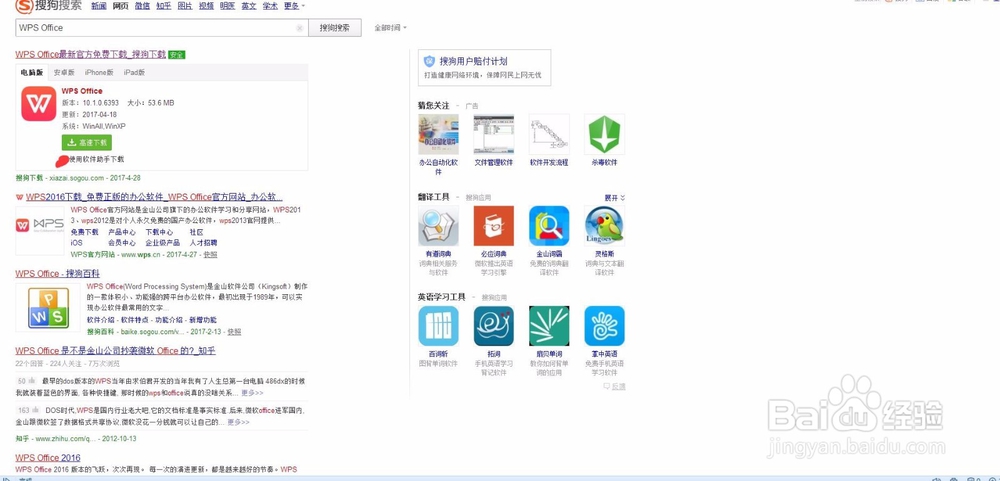Open WPS Office - 搜狗百科 result title
Image resolution: width=1000 pixels, height=481 pixels.
click(x=57, y=274)
